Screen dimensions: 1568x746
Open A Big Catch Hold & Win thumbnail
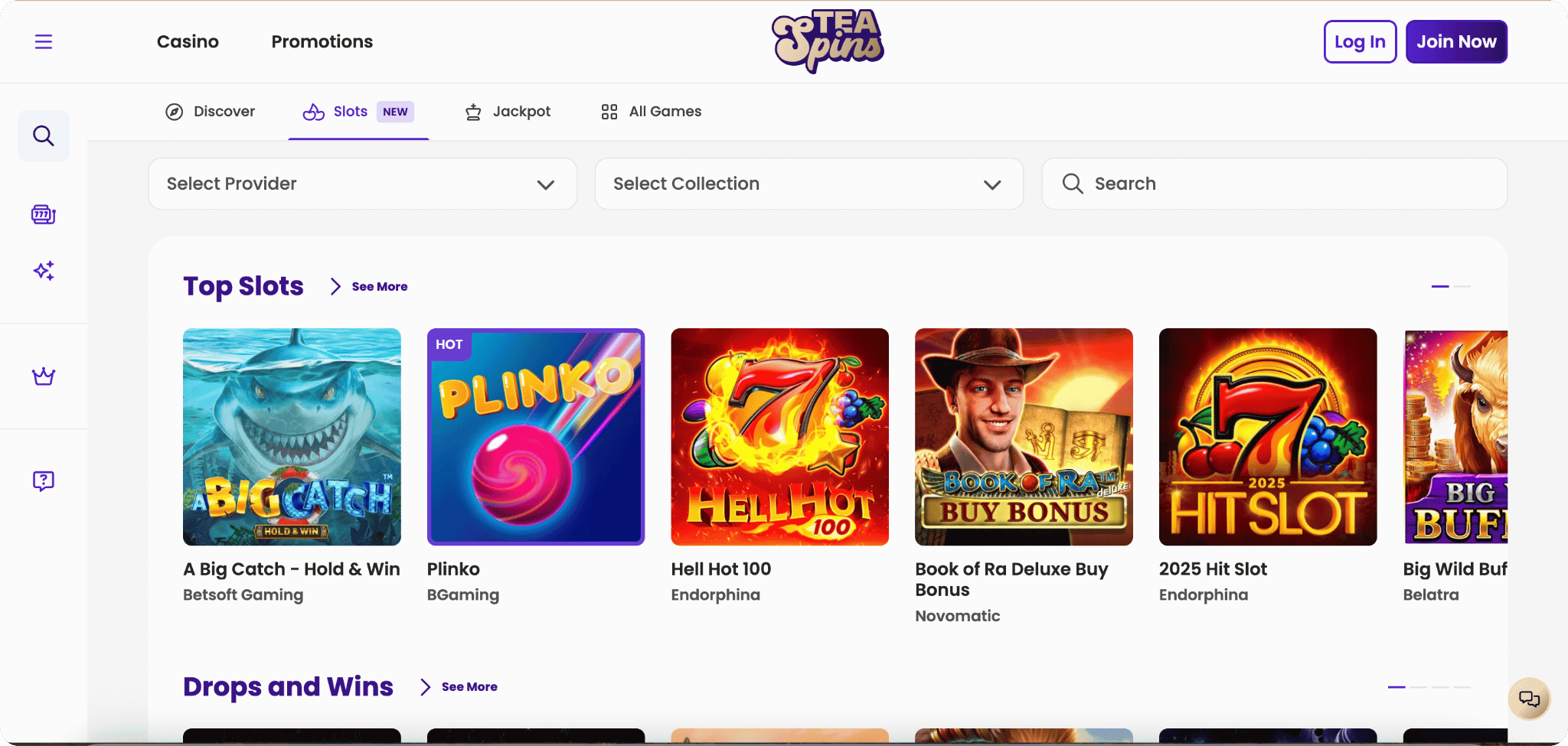pos(292,437)
